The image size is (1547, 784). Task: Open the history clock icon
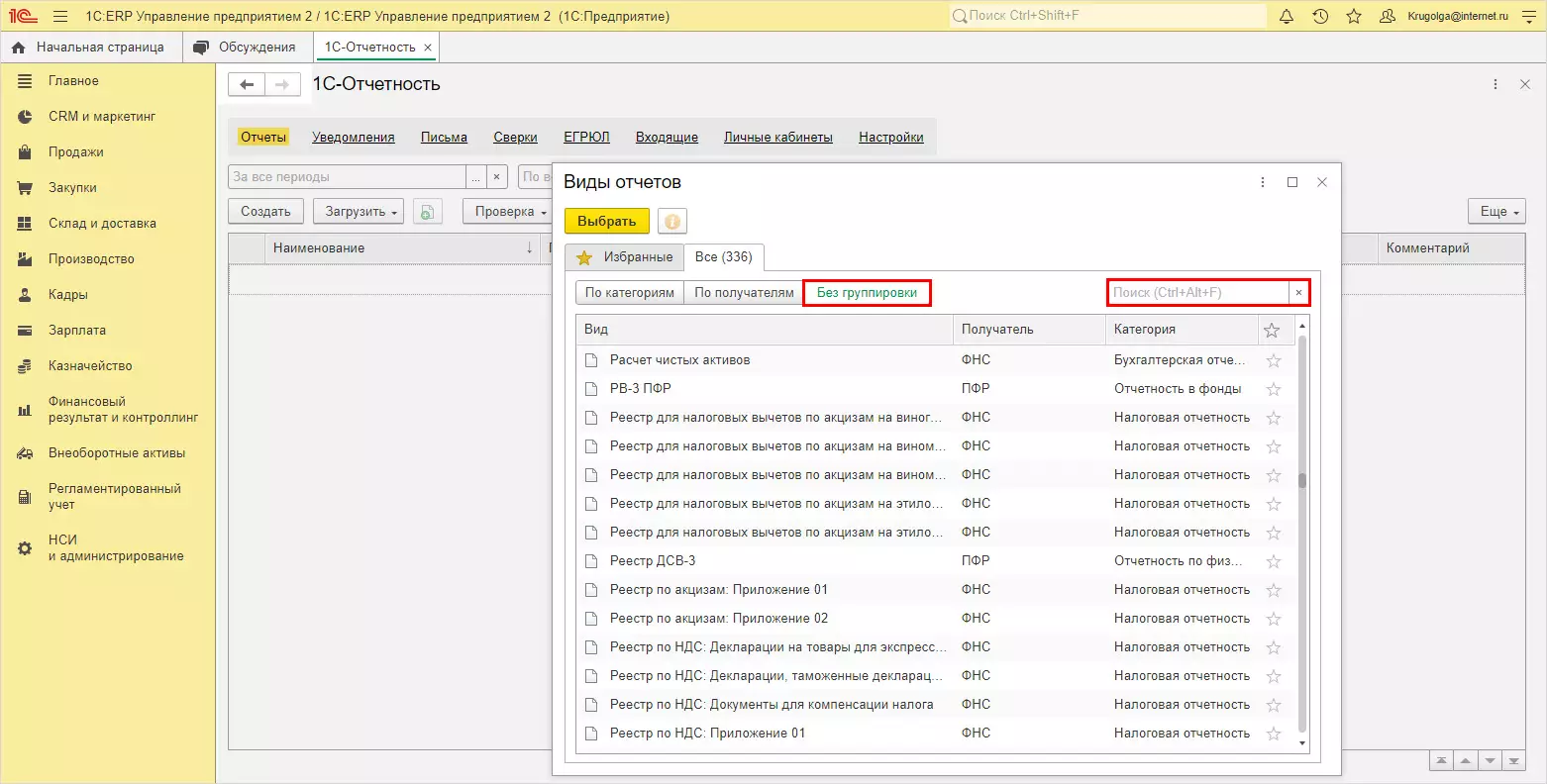point(1320,17)
